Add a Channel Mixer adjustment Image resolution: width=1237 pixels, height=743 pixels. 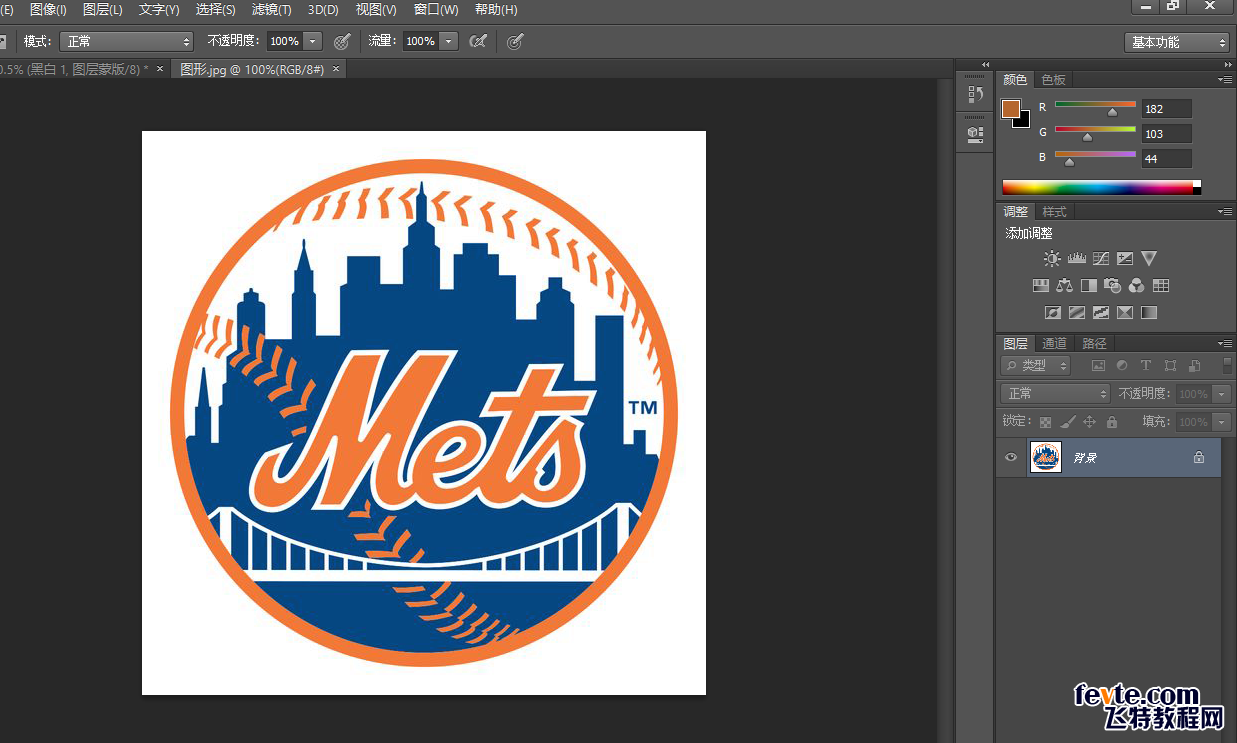(1136, 285)
